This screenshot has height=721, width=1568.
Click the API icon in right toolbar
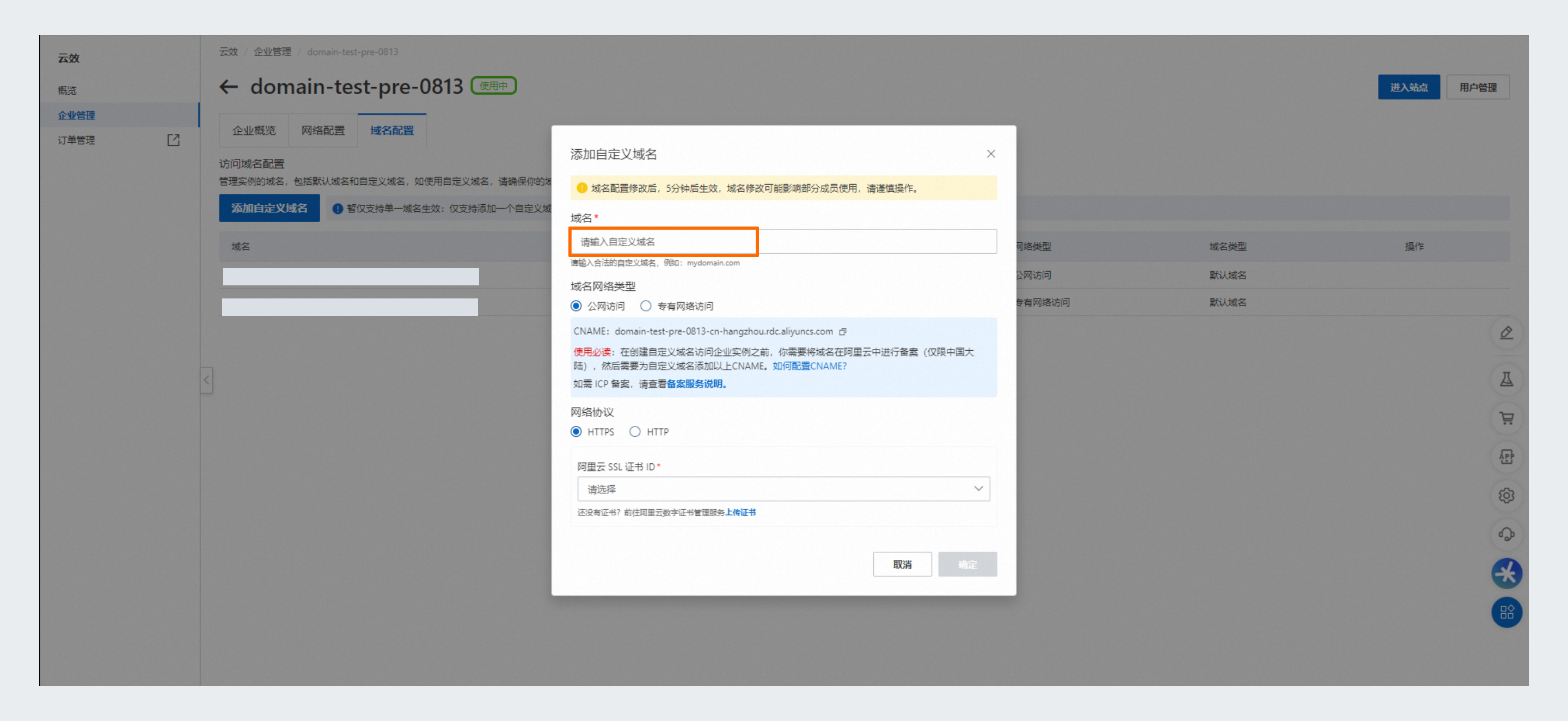1506,457
